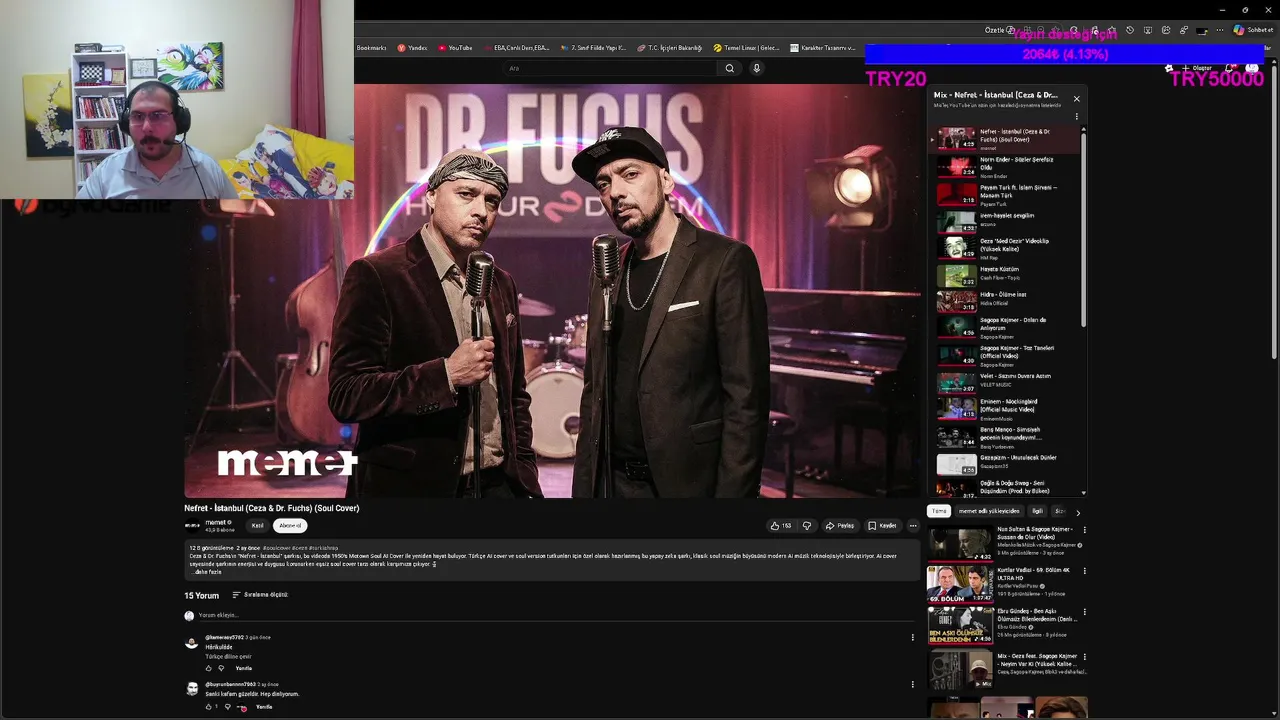Reply to the Härikulâde comment via Yanıtla
This screenshot has height=720, width=1280.
tap(243, 668)
